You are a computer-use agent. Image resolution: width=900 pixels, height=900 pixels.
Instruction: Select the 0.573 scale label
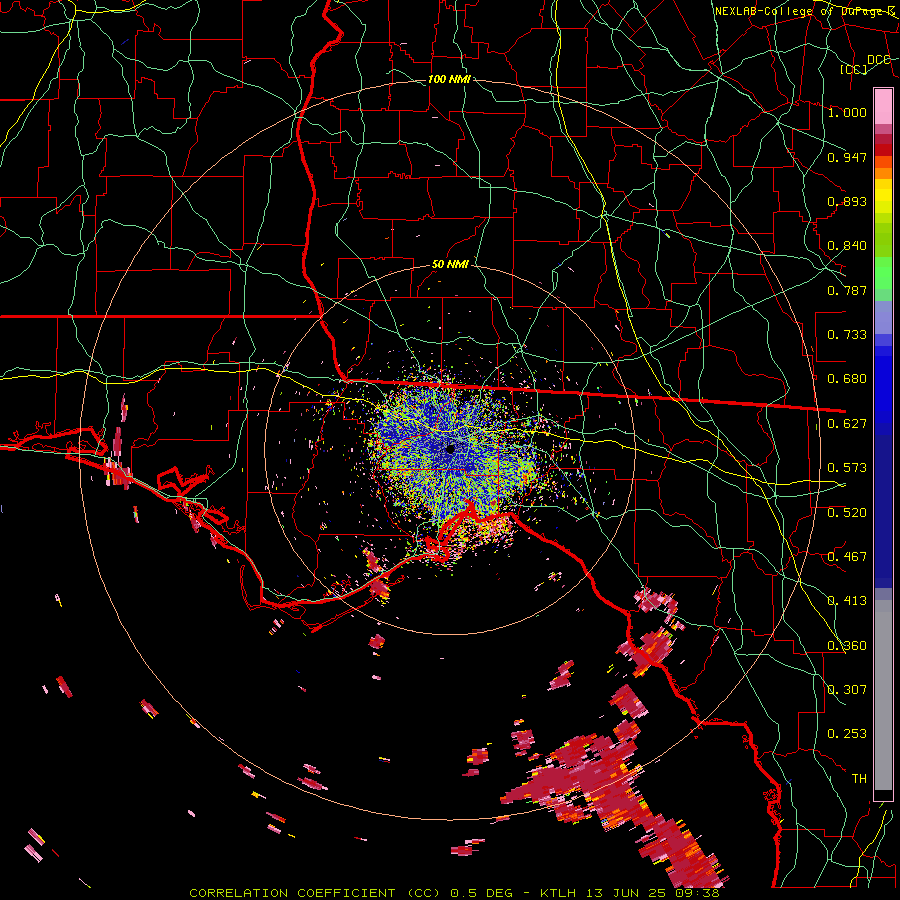847,468
